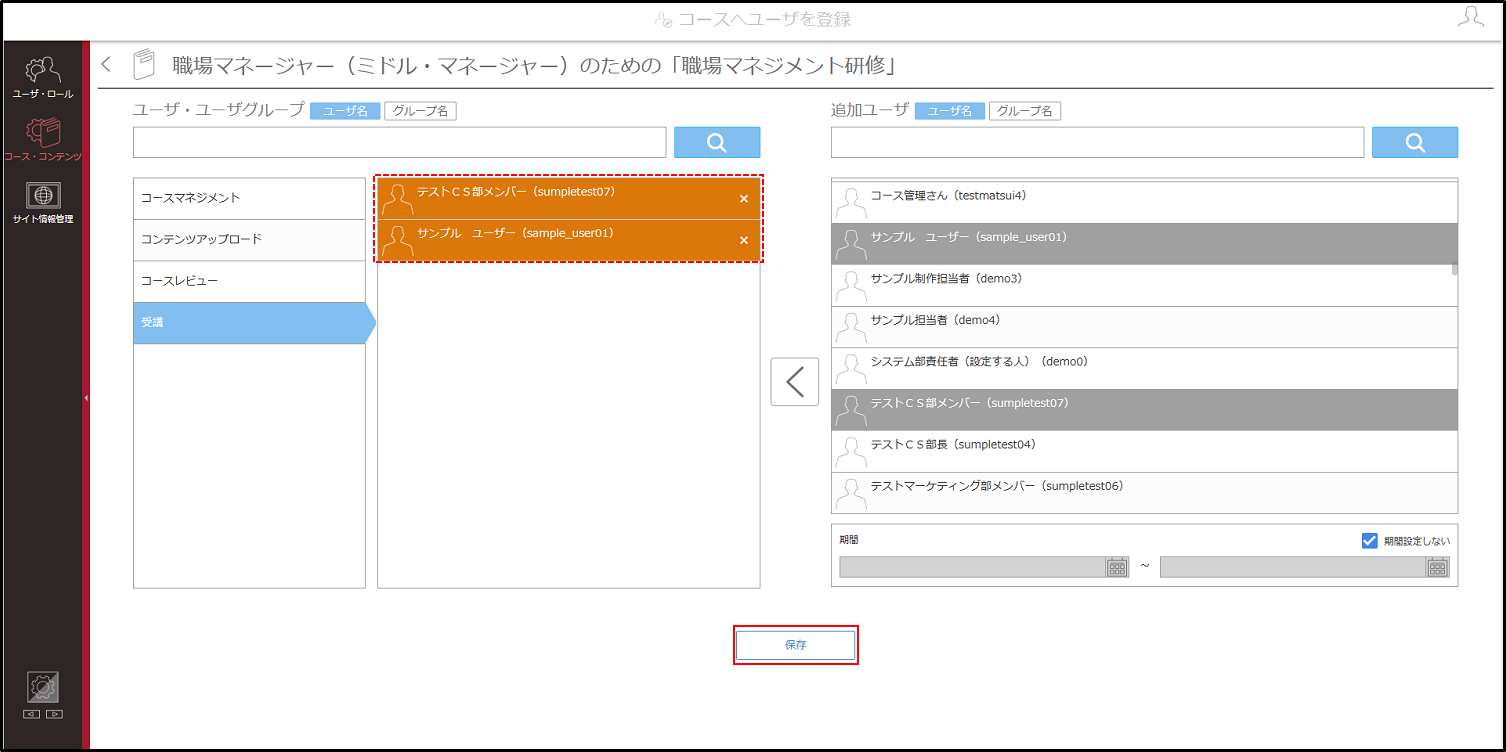Image resolution: width=1506 pixels, height=752 pixels.
Task: Click assigned user サンプル ユーザー in orange list
Action: pyautogui.click(x=569, y=241)
